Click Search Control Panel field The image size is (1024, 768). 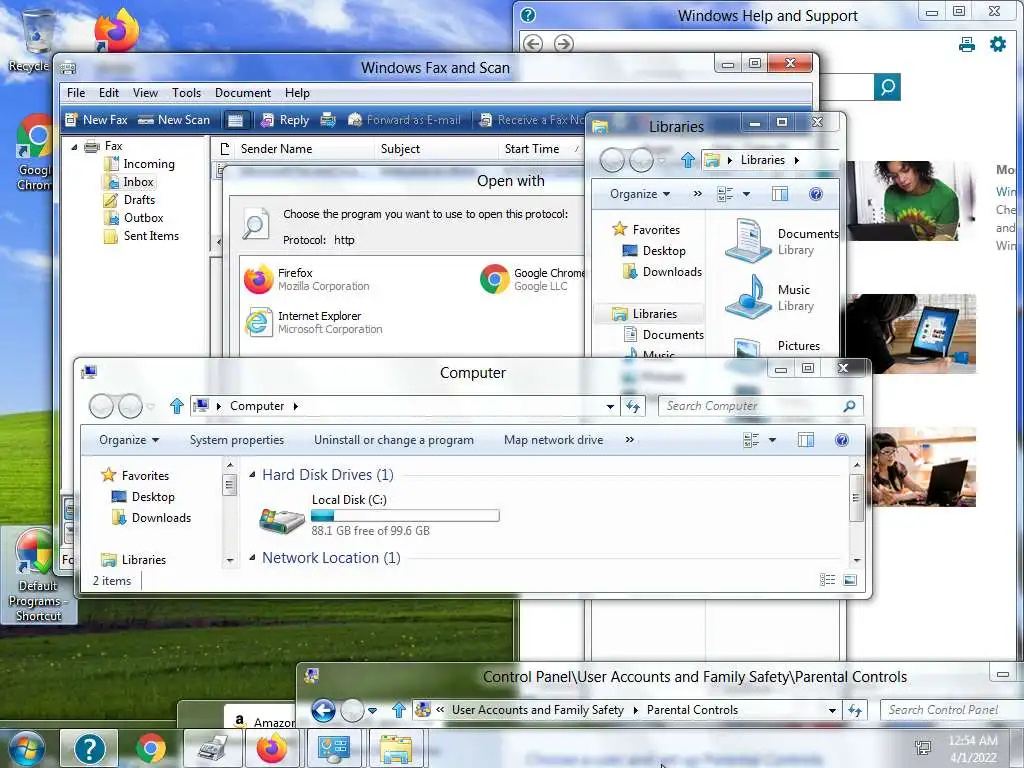[952, 710]
